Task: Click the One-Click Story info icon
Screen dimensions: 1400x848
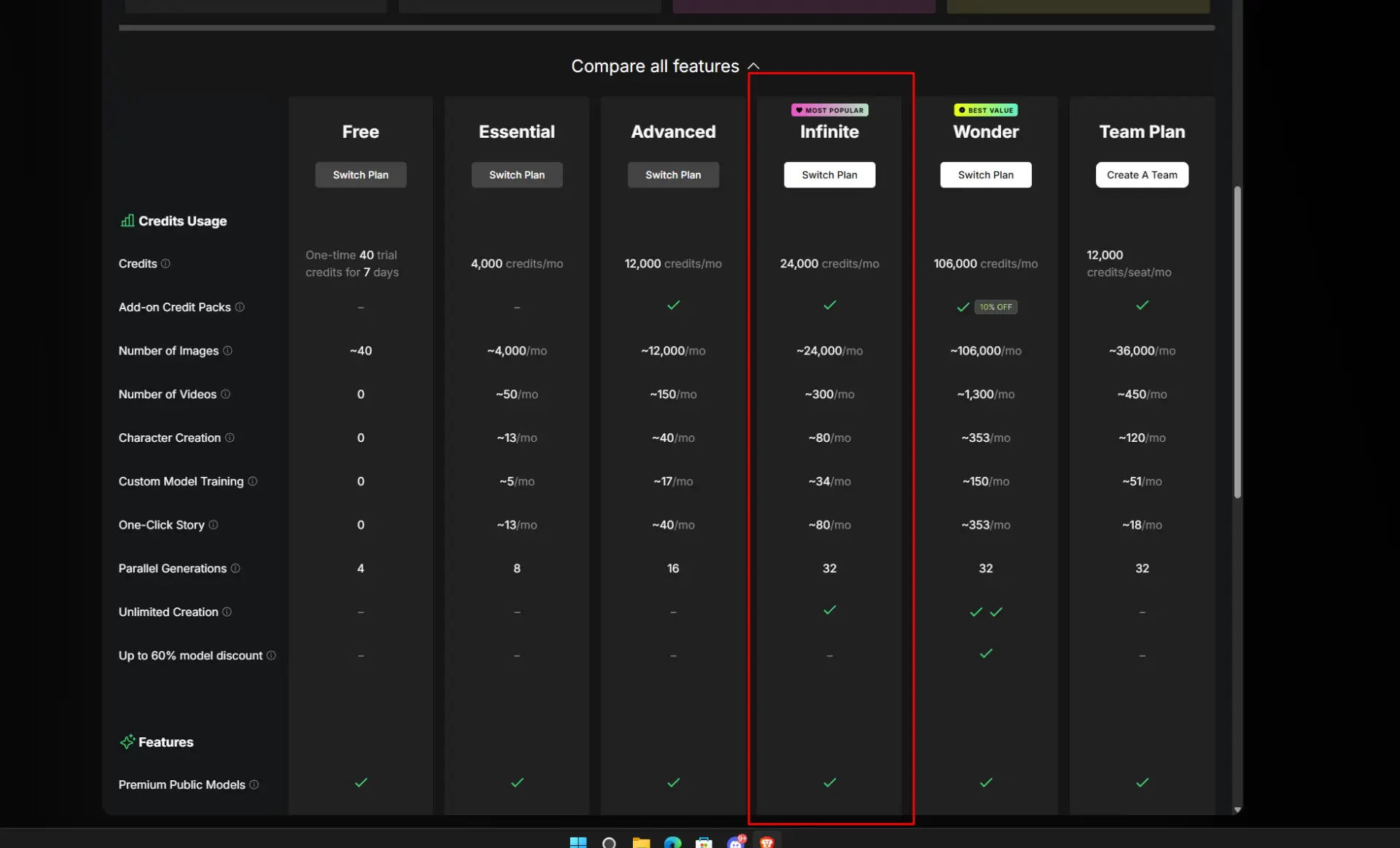Action: pyautogui.click(x=213, y=524)
